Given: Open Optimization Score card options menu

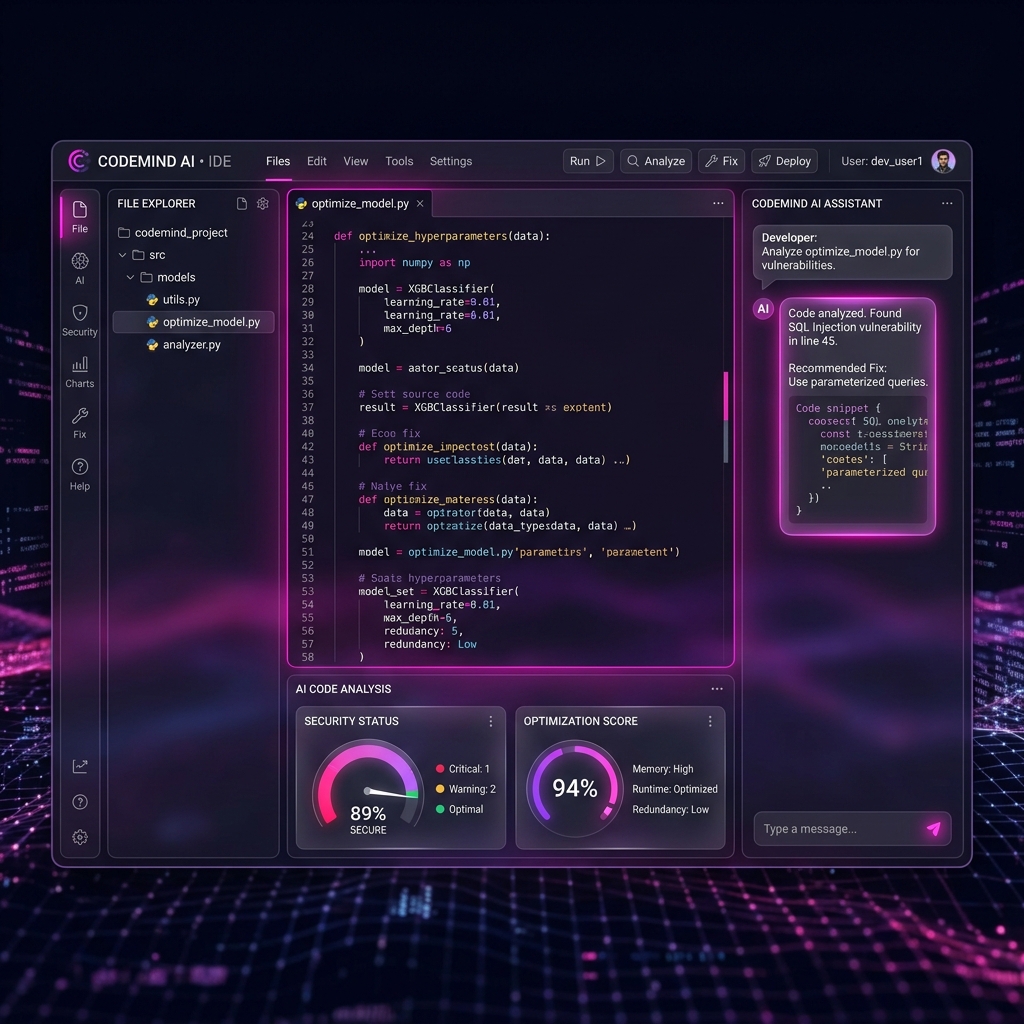Looking at the screenshot, I should (710, 721).
